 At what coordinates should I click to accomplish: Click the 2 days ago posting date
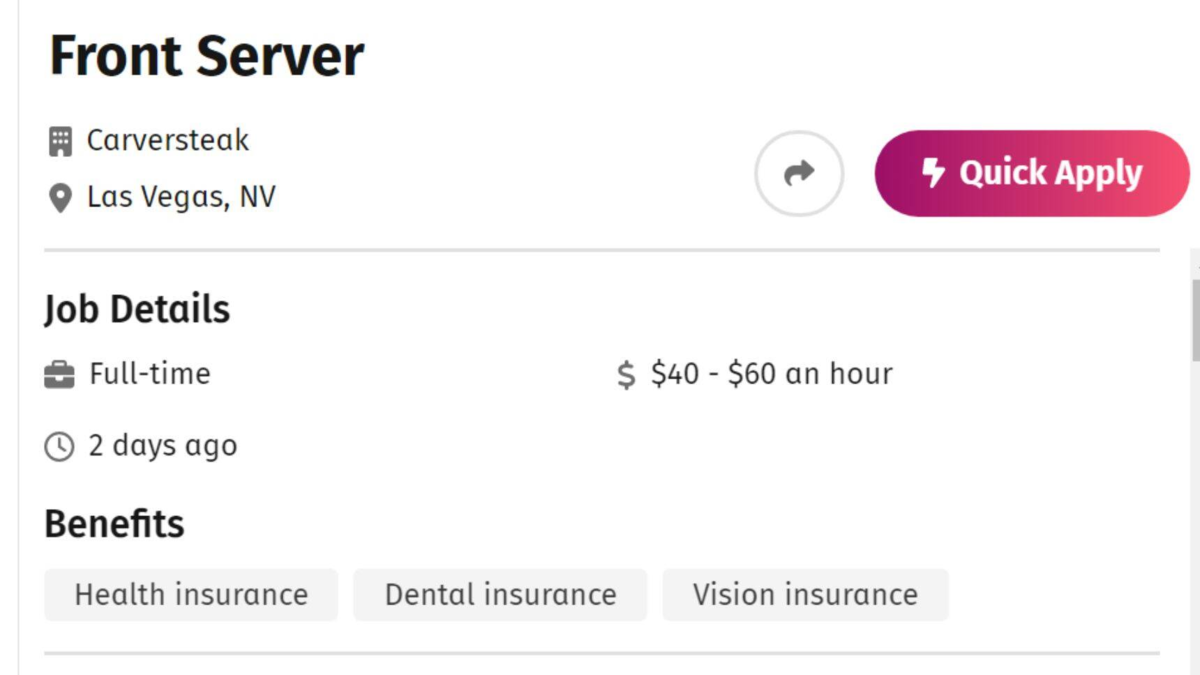162,445
